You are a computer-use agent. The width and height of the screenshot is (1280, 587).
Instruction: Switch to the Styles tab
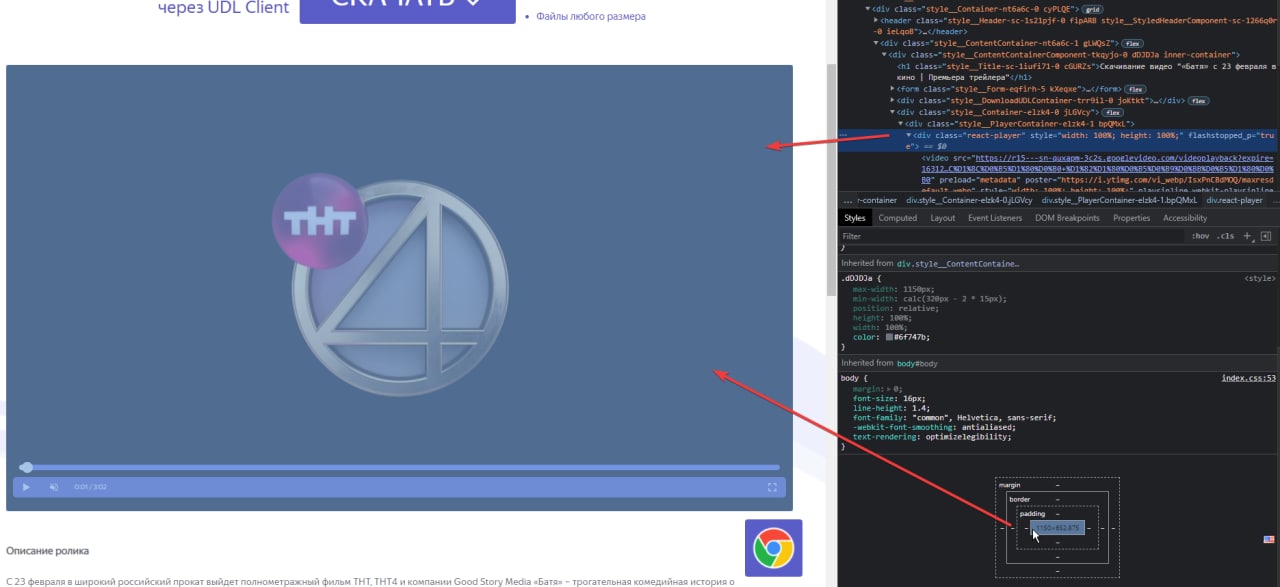(854, 218)
